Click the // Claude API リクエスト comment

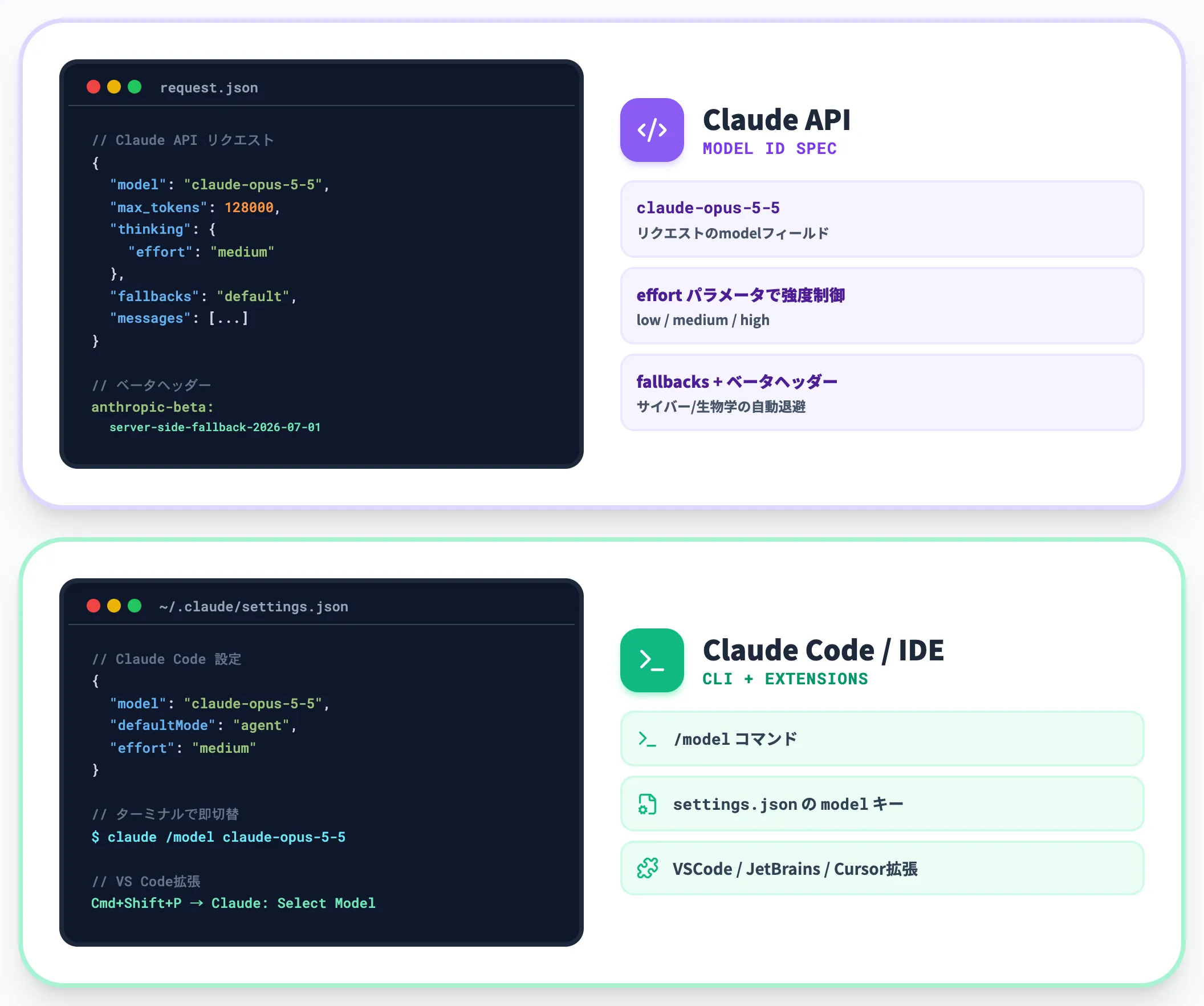[183, 140]
